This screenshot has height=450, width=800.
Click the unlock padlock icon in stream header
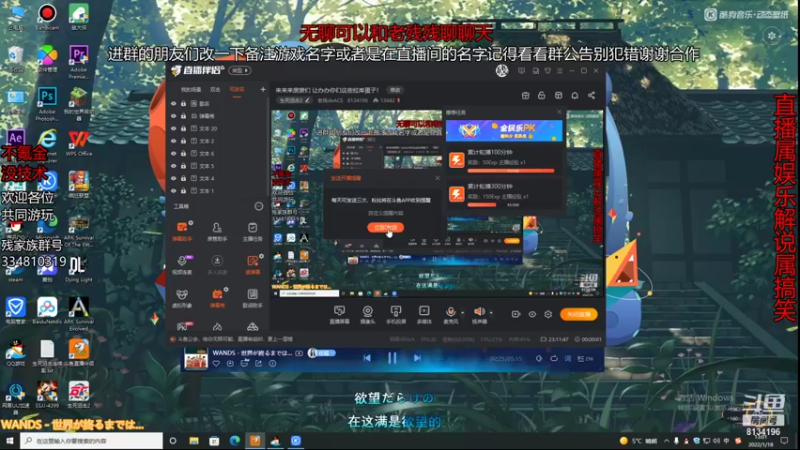click(541, 95)
